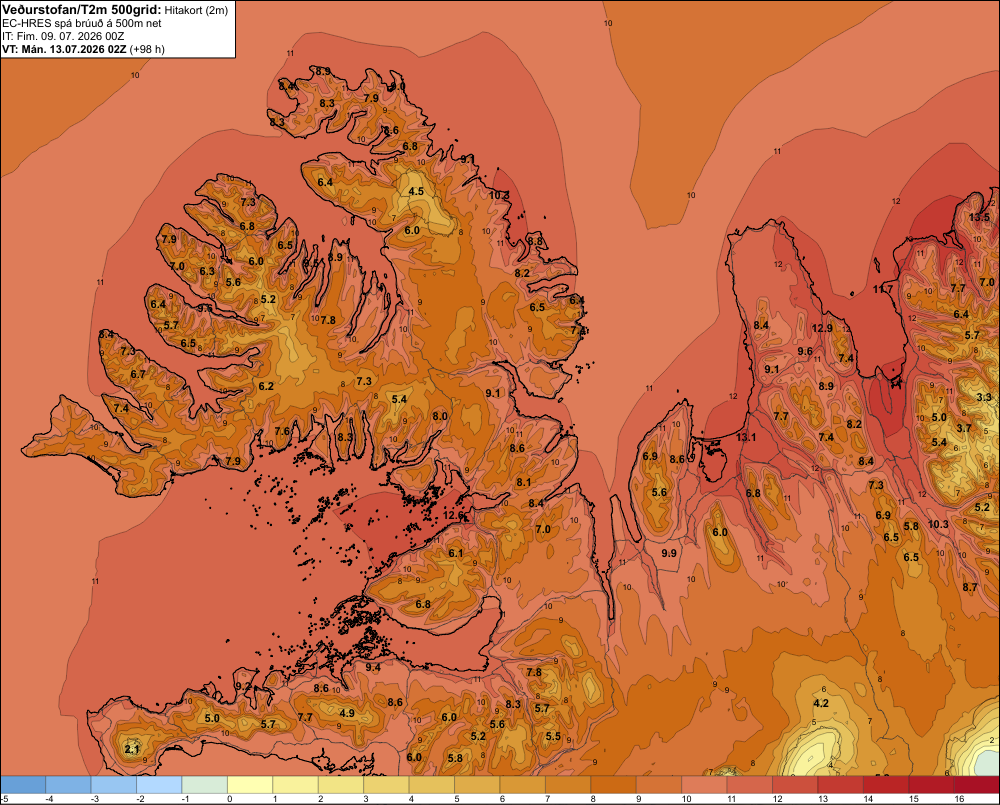This screenshot has width=1000, height=805.
Task: Click the 4.5 temperature label
Action: [x=416, y=191]
